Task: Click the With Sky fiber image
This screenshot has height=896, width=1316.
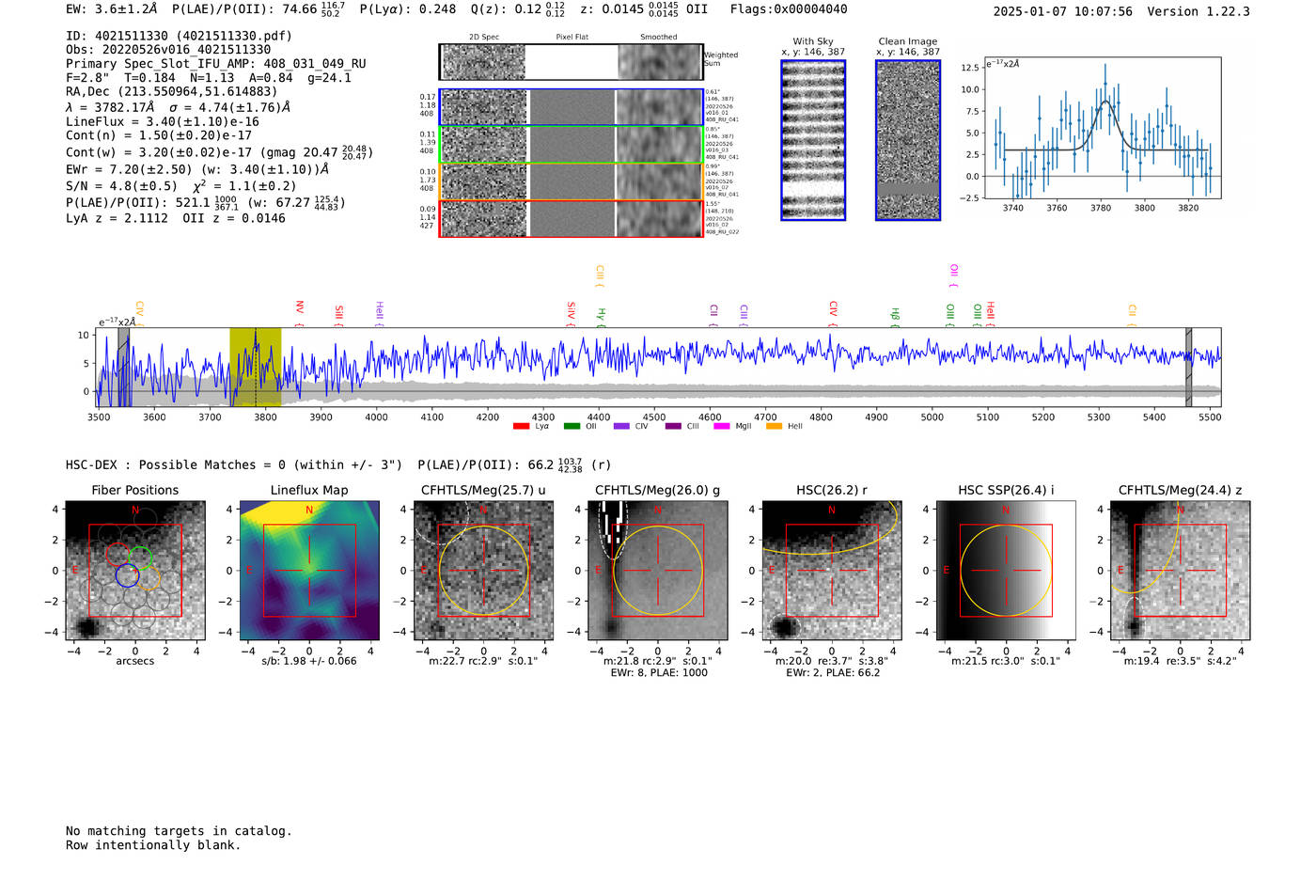Action: coord(813,140)
